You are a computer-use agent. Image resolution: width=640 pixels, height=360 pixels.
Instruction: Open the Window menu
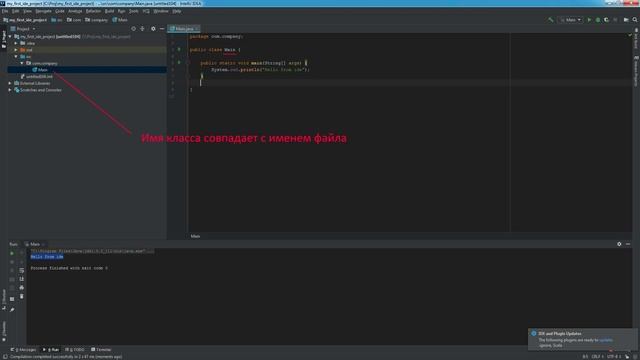click(161, 11)
